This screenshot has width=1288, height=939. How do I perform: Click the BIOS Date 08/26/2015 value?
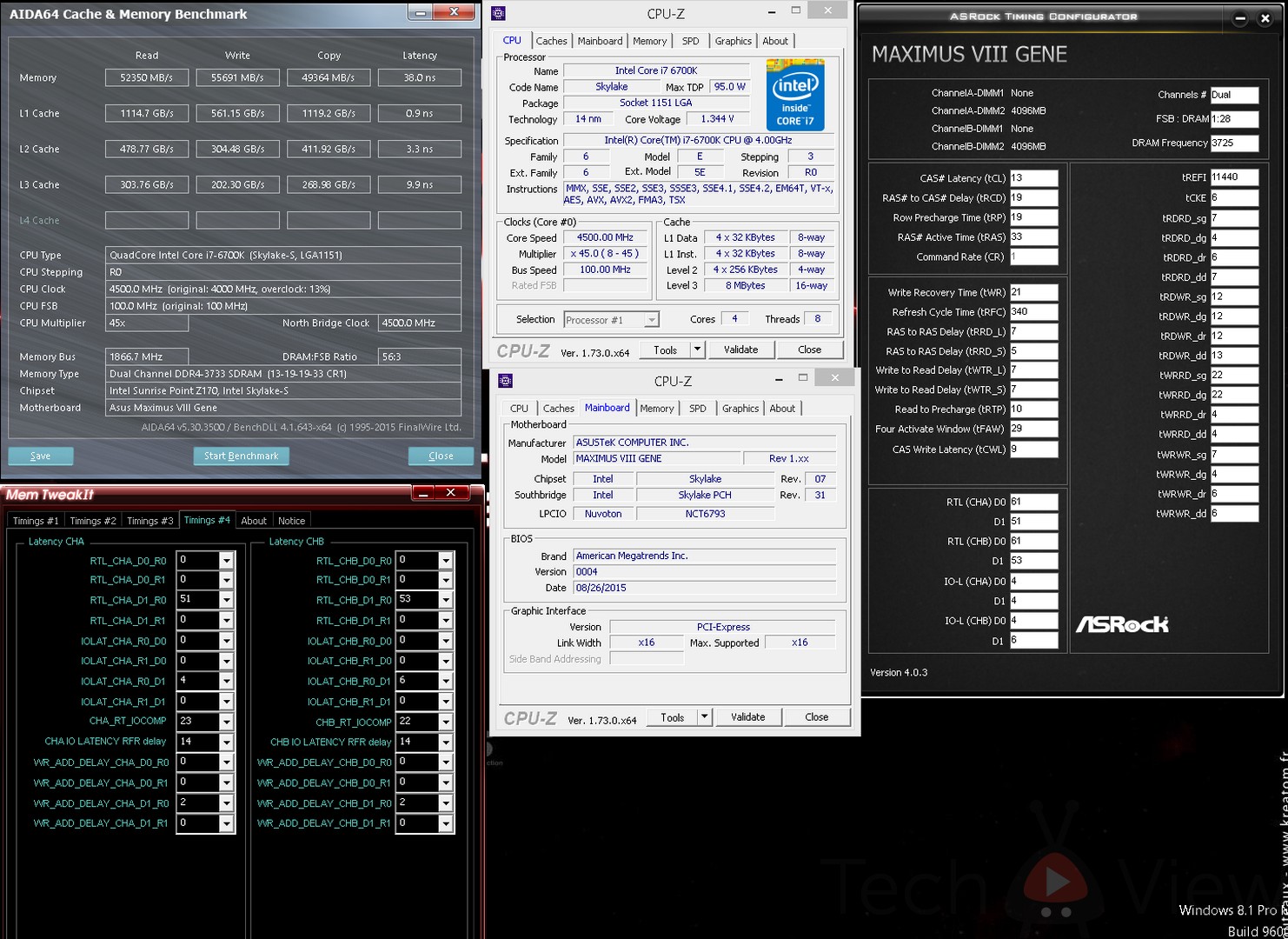tap(704, 588)
